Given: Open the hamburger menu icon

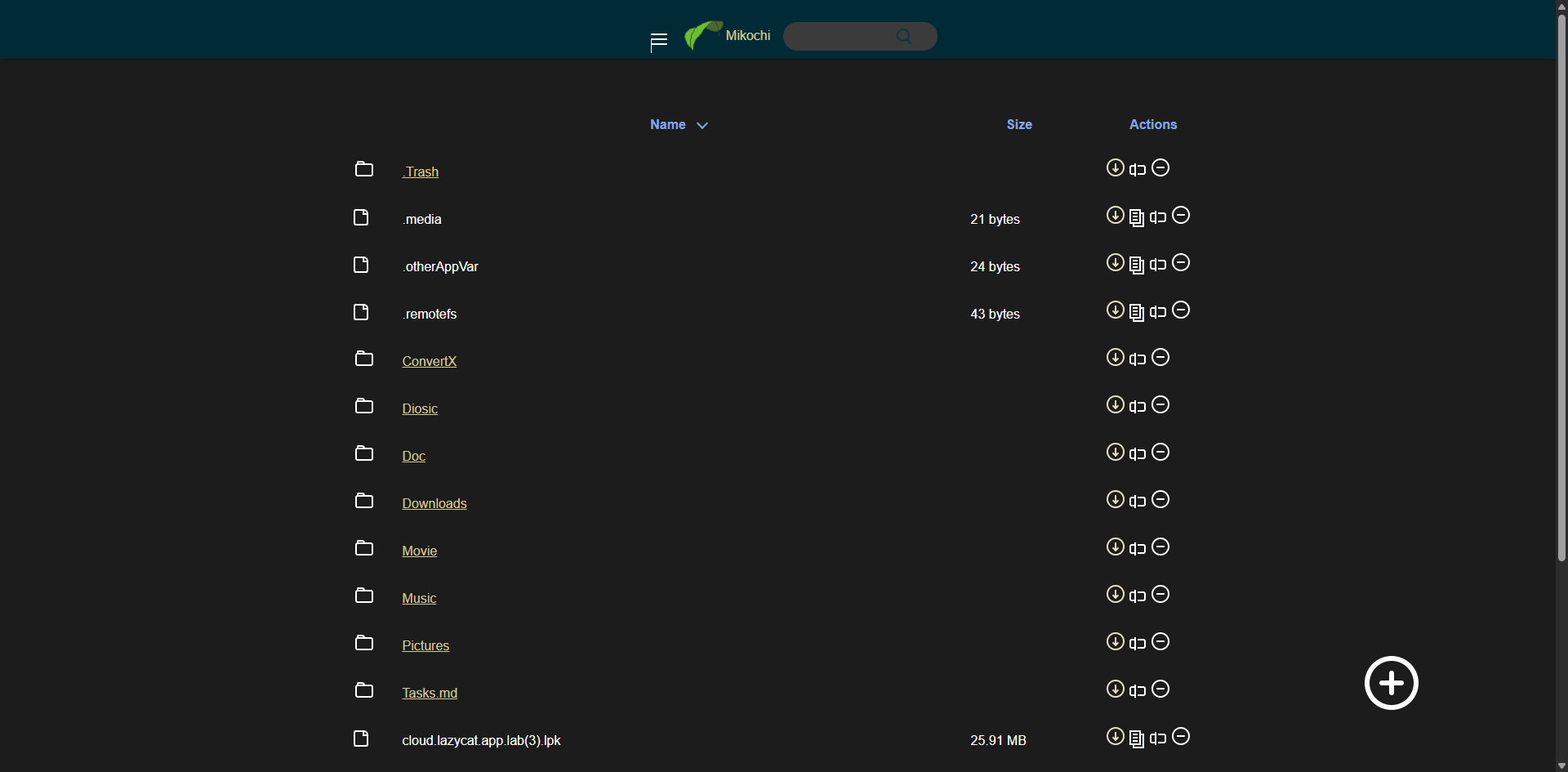Looking at the screenshot, I should [x=659, y=41].
